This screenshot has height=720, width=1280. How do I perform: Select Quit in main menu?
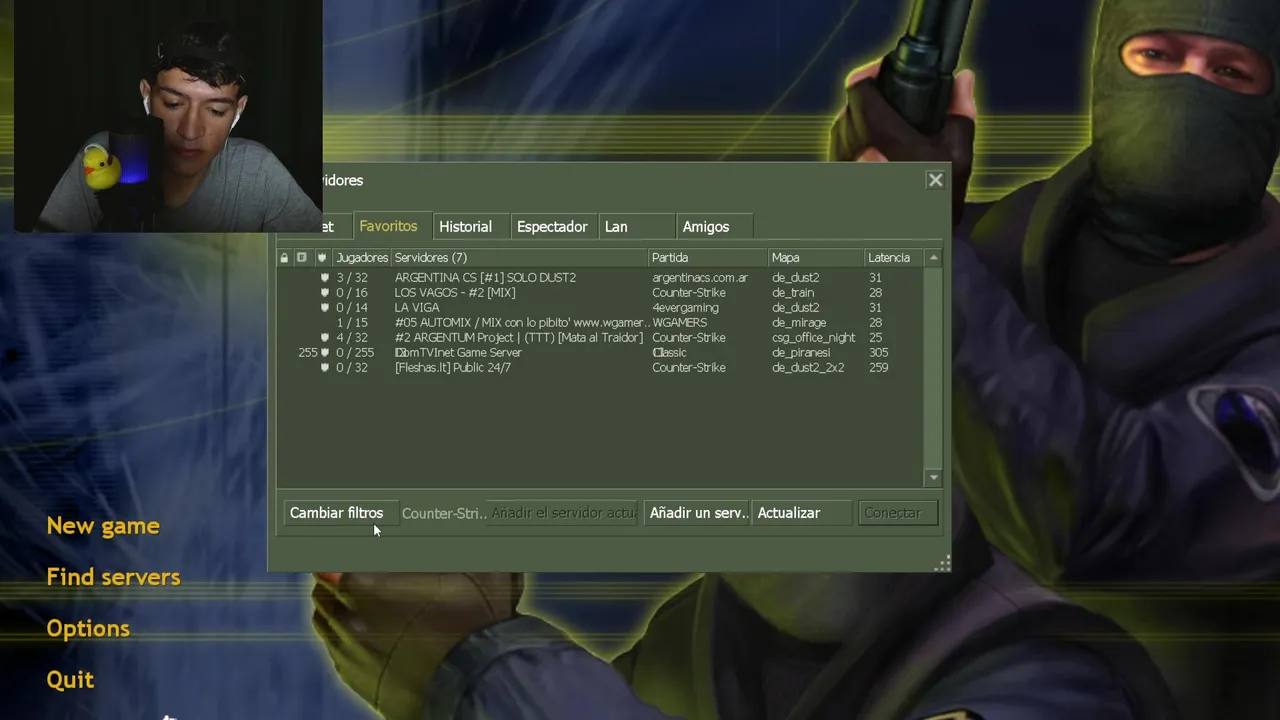click(70, 680)
